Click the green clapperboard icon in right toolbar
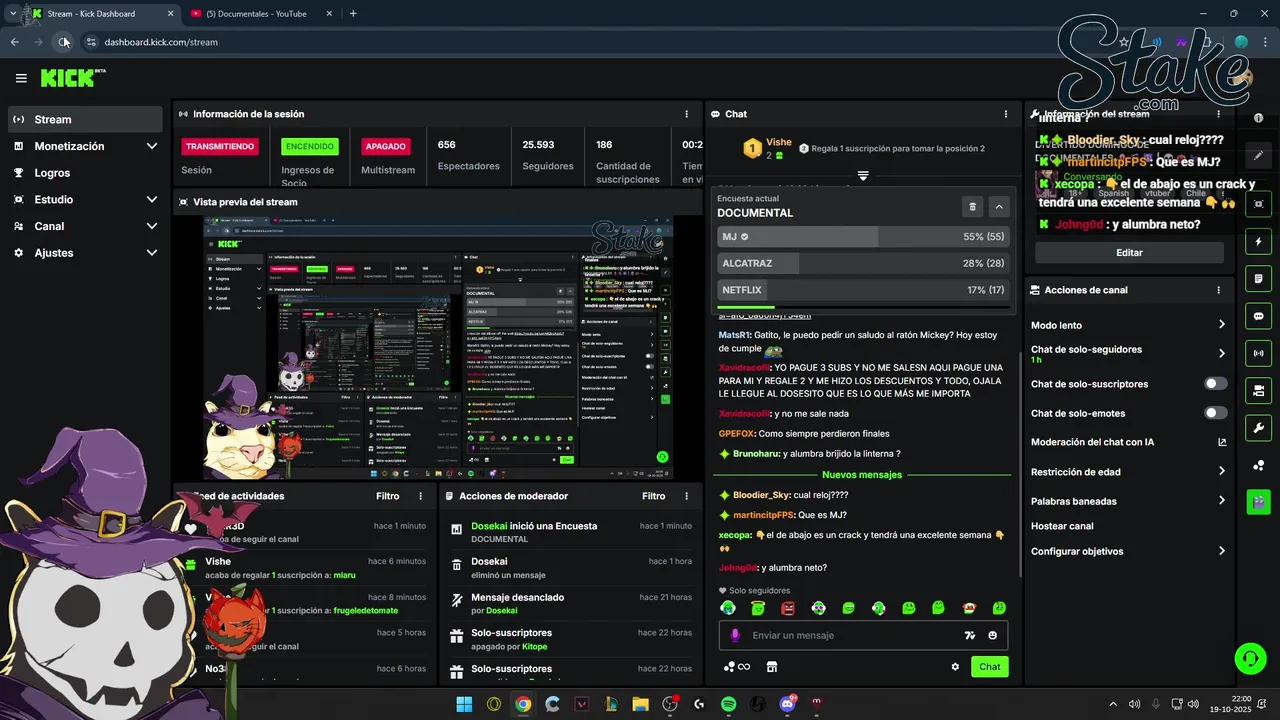 point(1258,502)
